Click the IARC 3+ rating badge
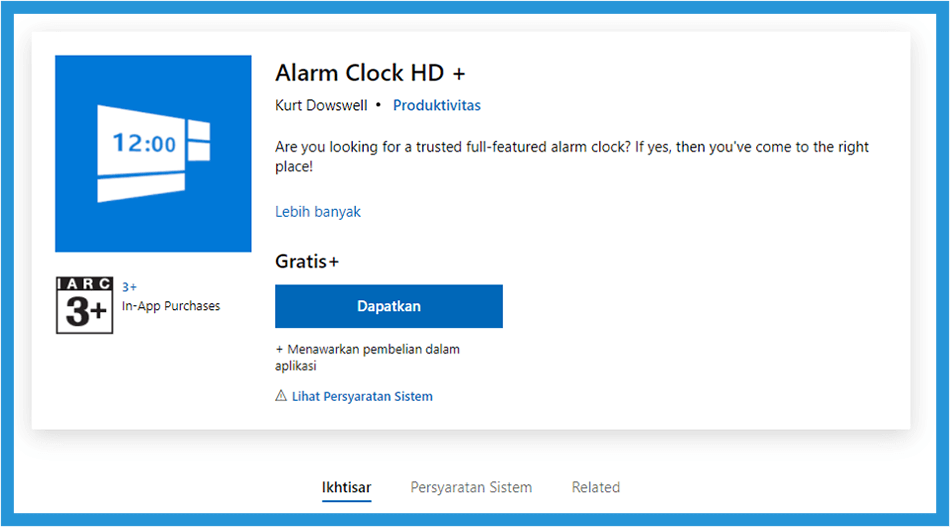This screenshot has width=950, height=527. (84, 305)
